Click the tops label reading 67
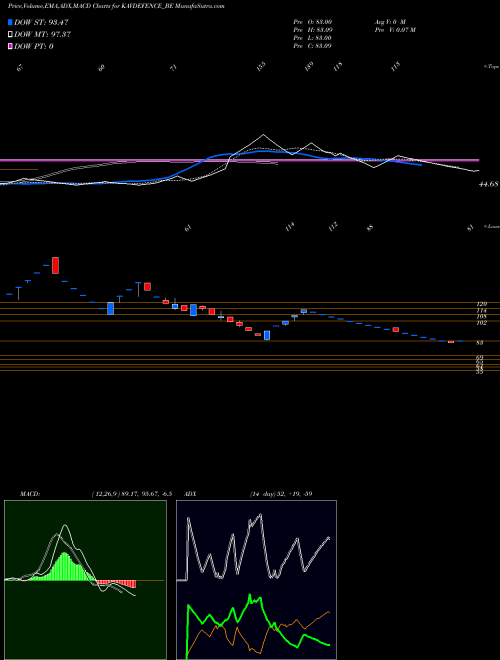This screenshot has height=660, width=500. 22,69
